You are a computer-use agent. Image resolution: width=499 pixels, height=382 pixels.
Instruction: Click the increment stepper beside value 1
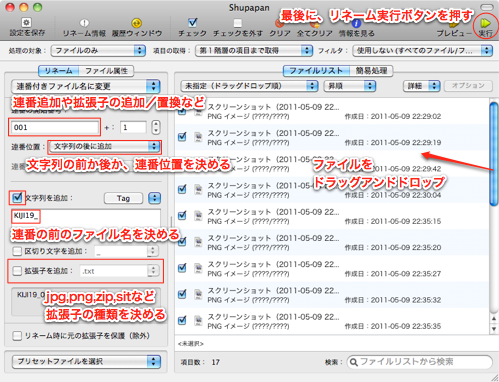point(156,127)
